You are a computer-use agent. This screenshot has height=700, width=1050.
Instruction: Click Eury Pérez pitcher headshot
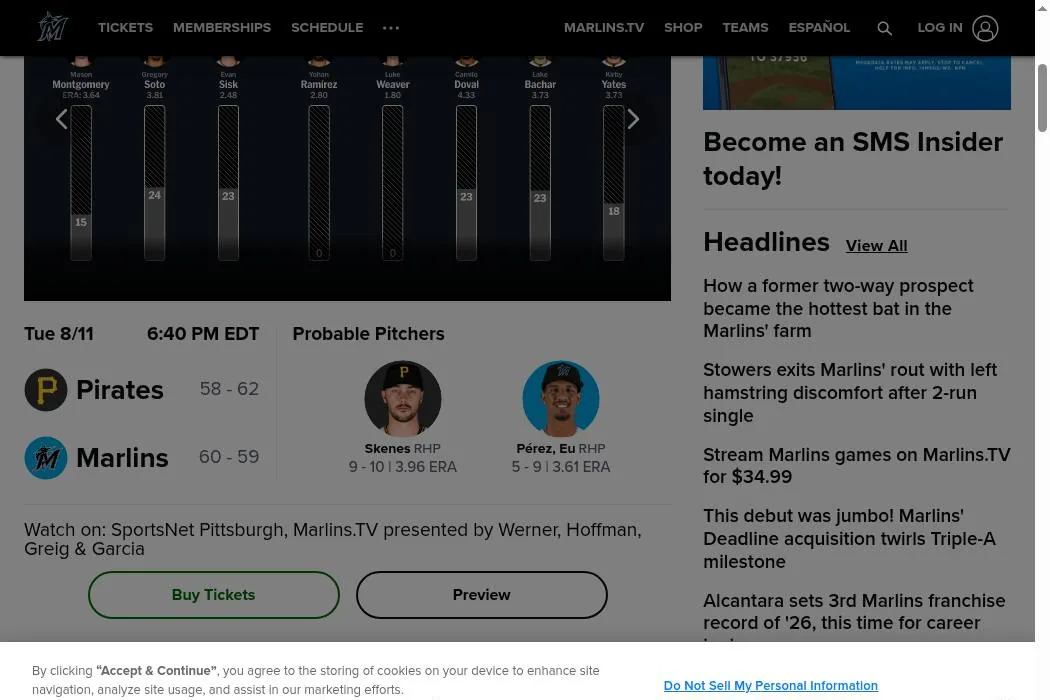[560, 399]
